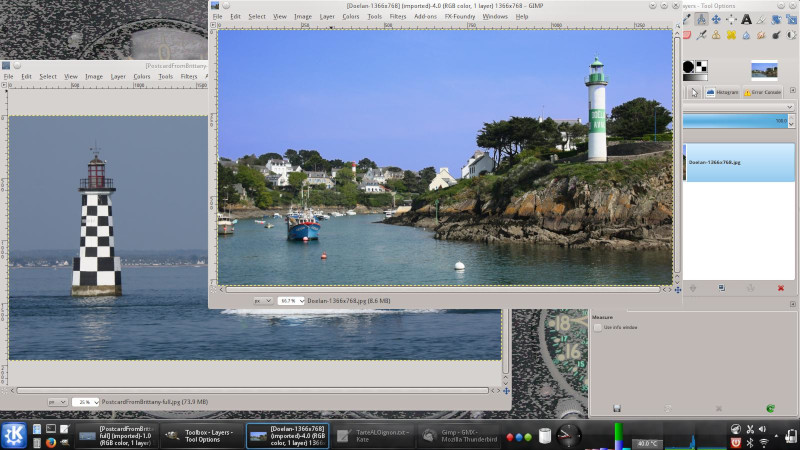Click the active pattern checker indicator
This screenshot has height=450, width=800.
(702, 66)
